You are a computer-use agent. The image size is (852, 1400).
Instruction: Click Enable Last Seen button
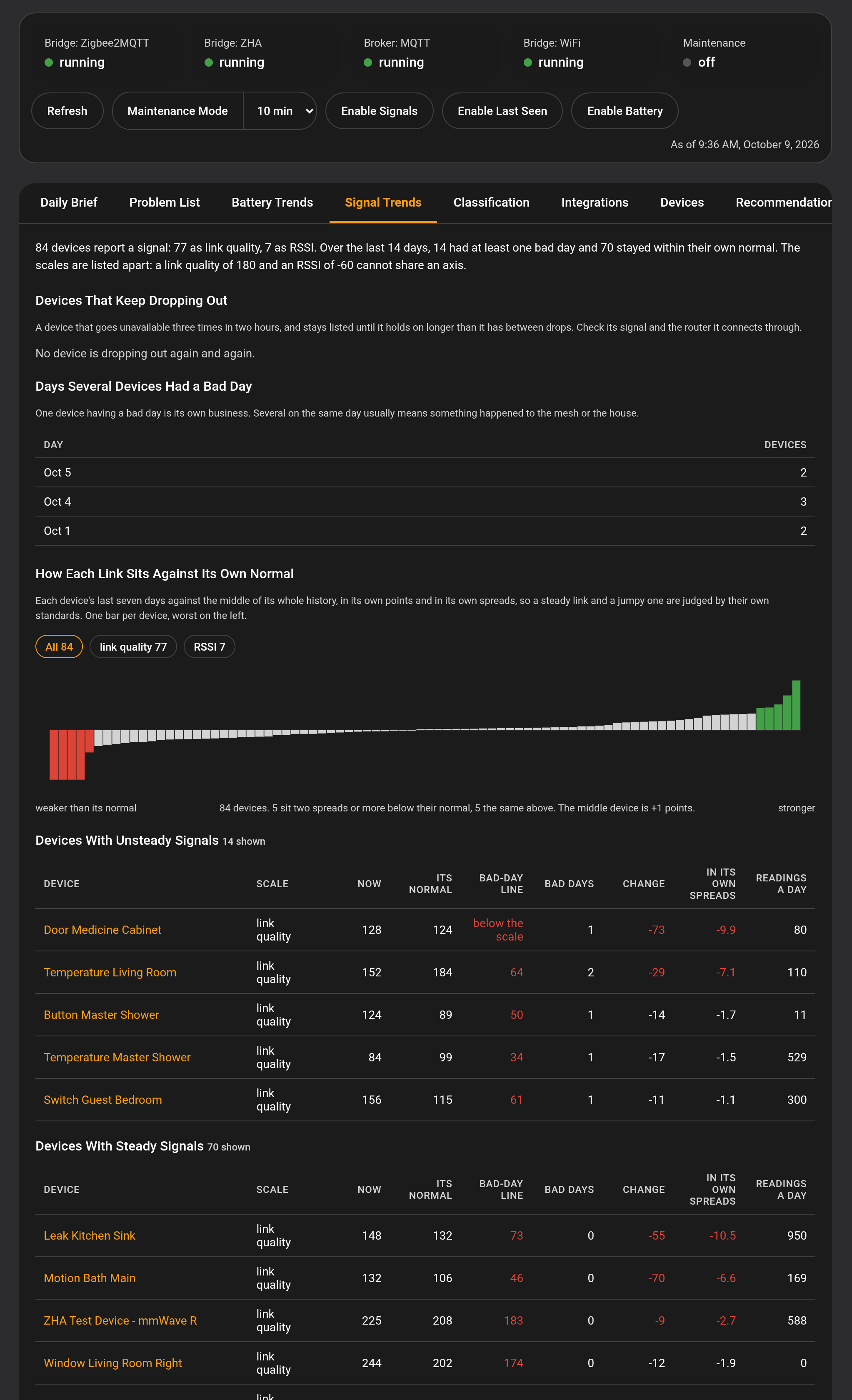pyautogui.click(x=502, y=111)
